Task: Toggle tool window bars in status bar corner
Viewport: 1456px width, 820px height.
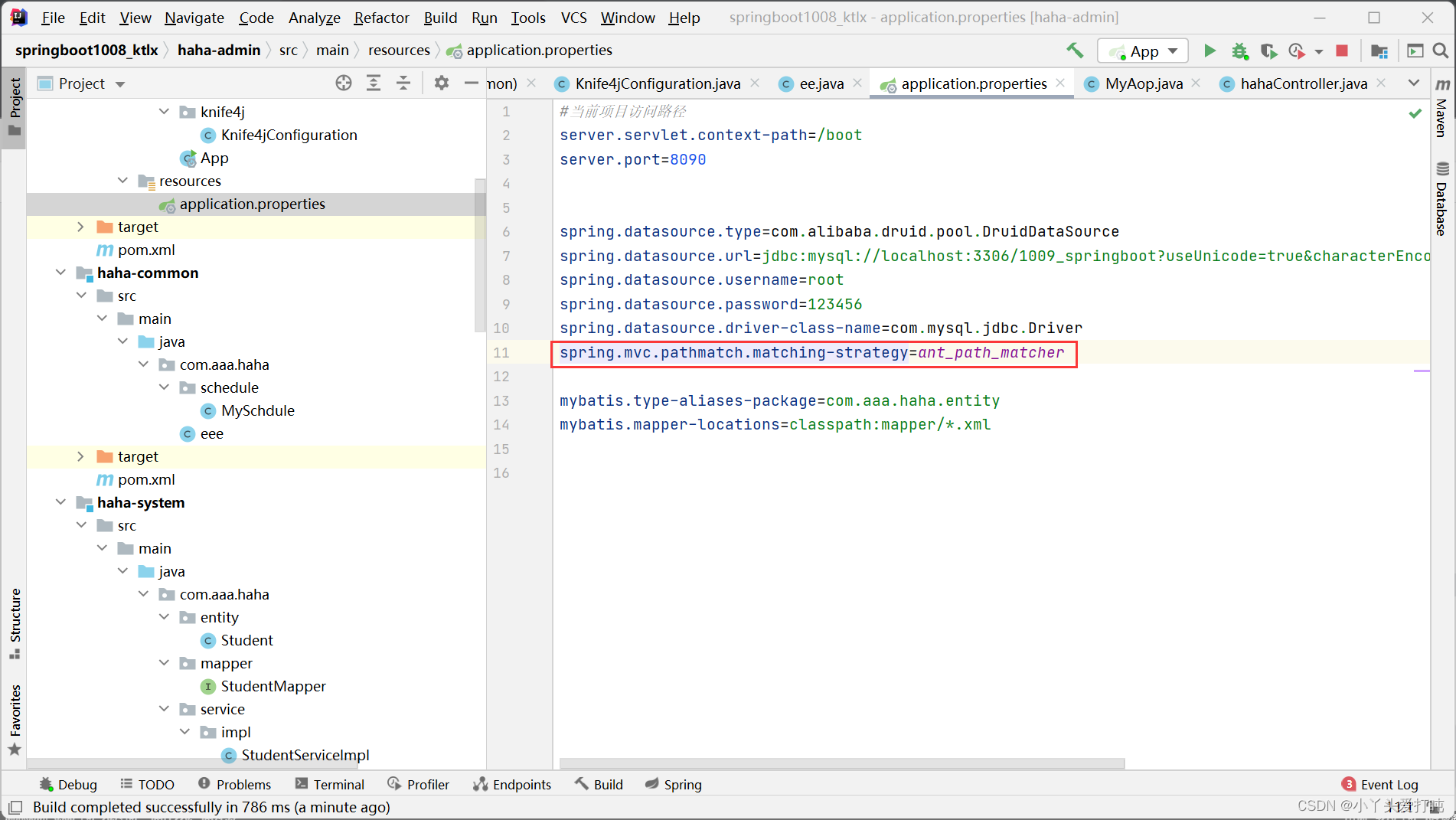Action: click(15, 807)
